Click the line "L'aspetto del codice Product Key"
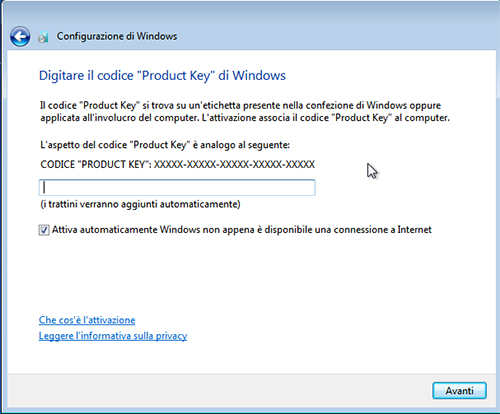Viewport: 500px width, 414px height. point(165,145)
